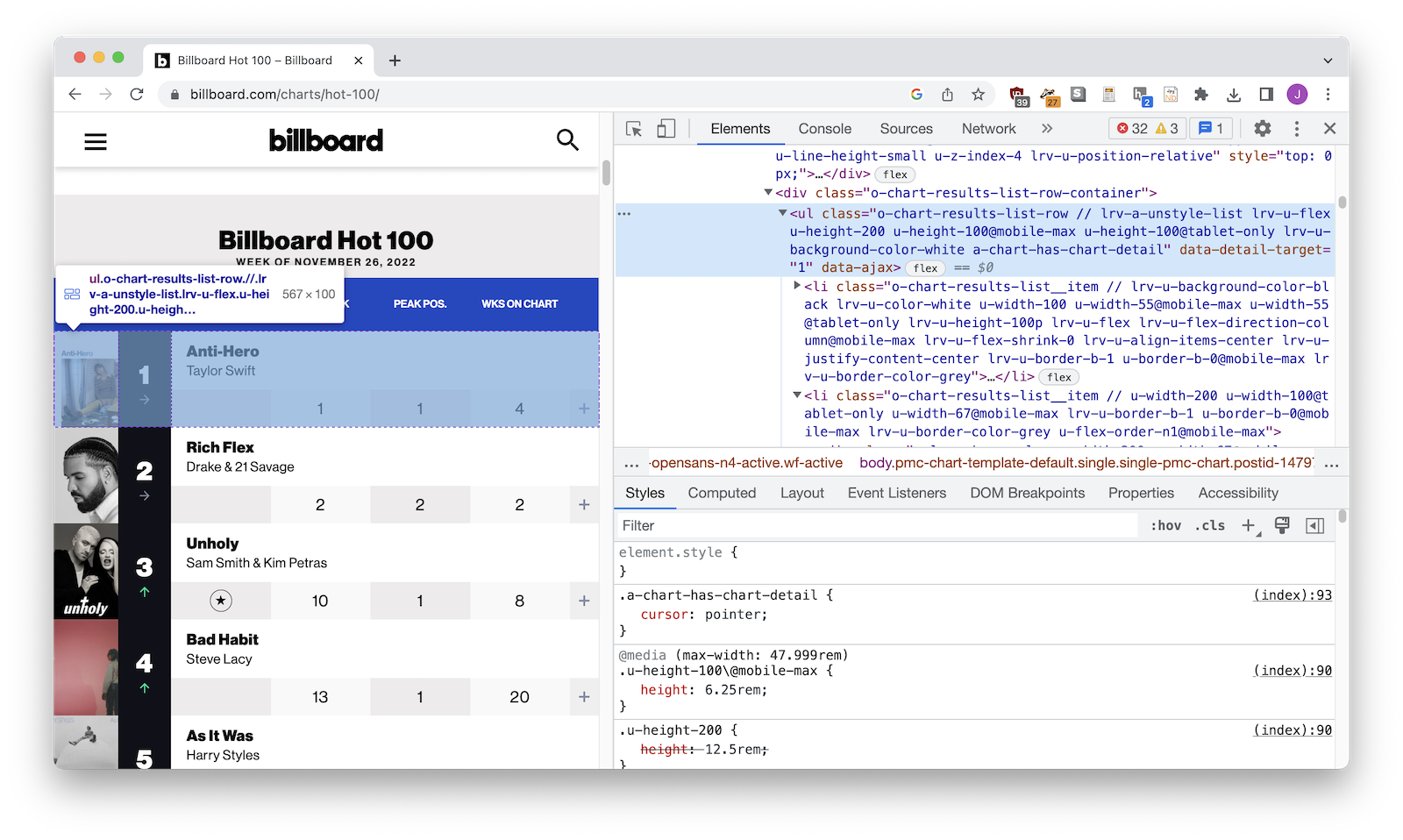This screenshot has width=1403, height=840.
Task: Click the issues badge showing 1
Action: 1211,129
